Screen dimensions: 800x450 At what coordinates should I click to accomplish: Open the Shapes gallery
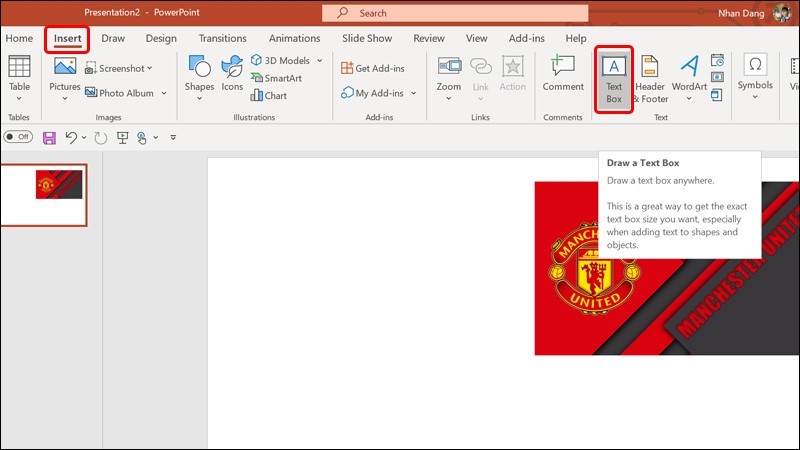point(199,73)
